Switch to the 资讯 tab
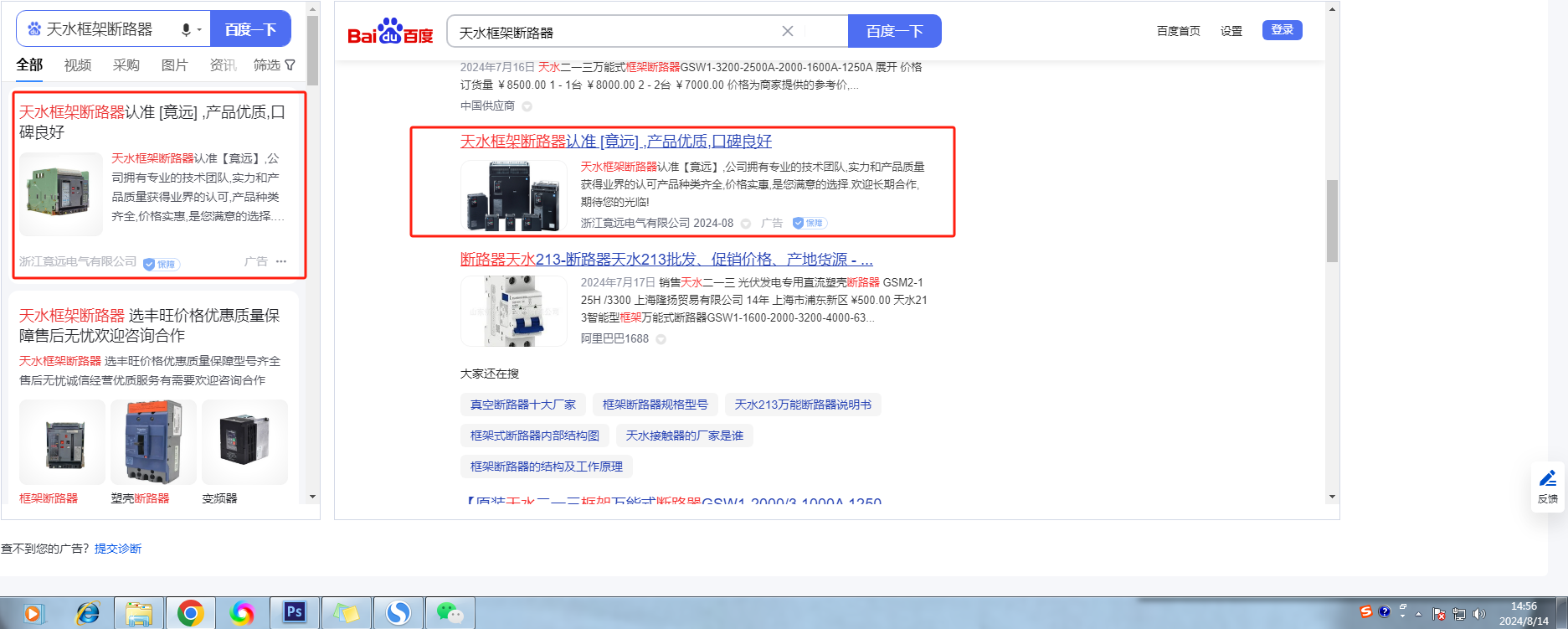1568x629 pixels. [x=223, y=64]
